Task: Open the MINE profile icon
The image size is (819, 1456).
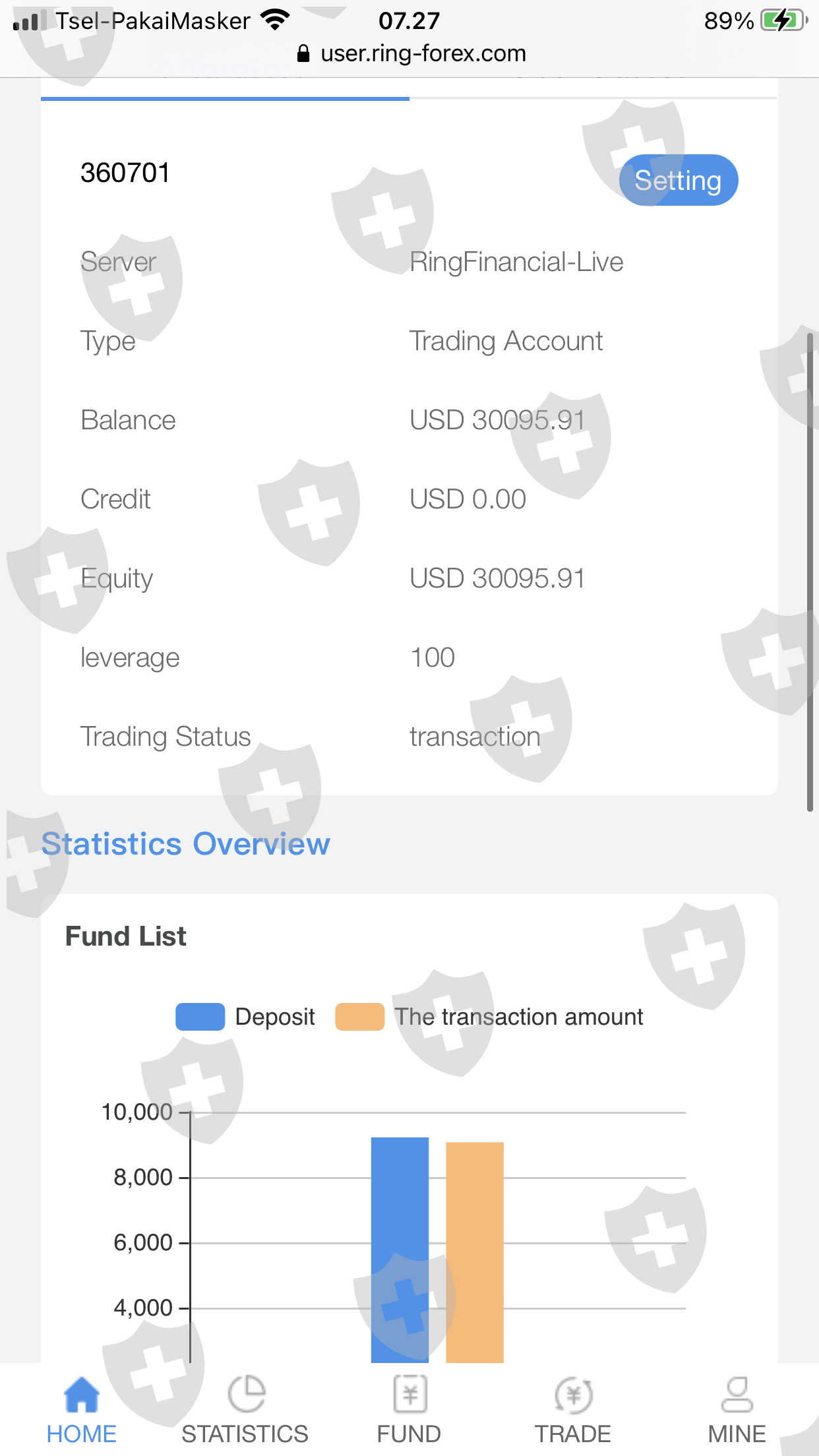Action: pos(737,1394)
